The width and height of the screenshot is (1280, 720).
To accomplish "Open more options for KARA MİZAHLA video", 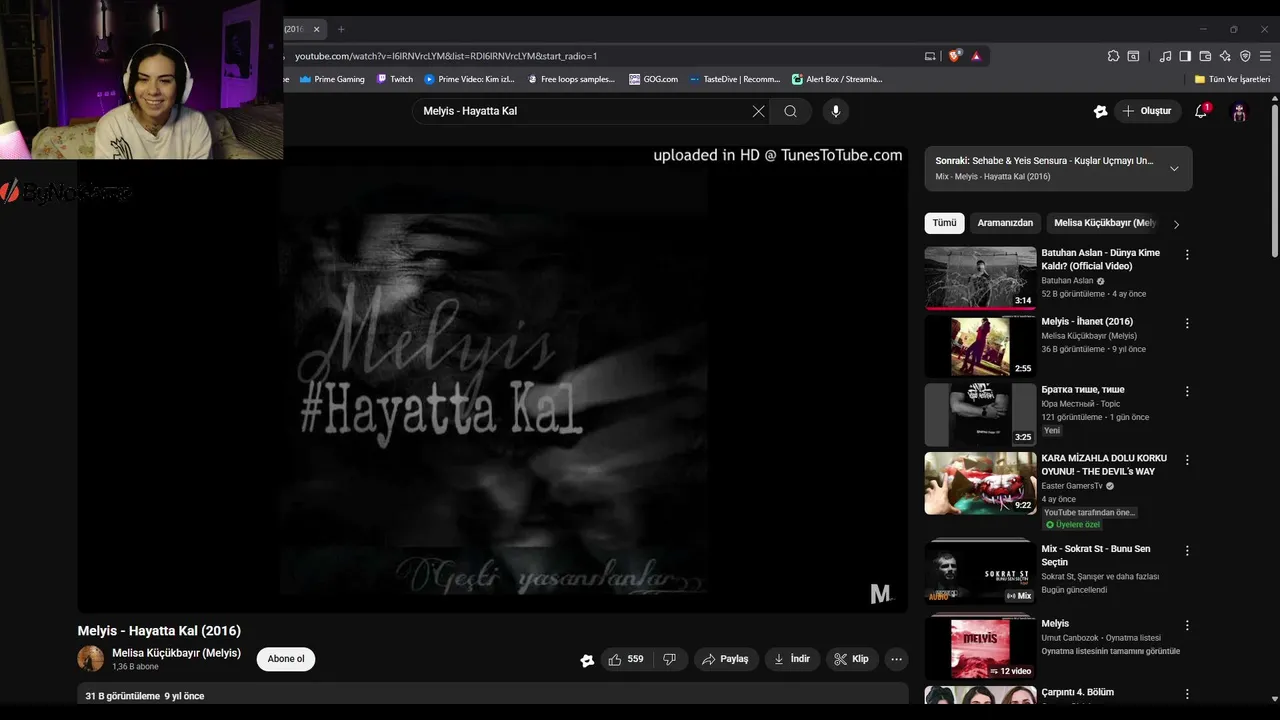I will 1187,460.
